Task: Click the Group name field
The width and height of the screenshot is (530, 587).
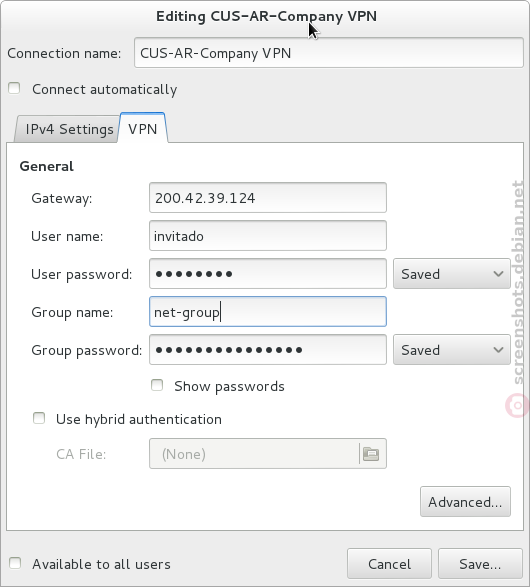Action: tap(268, 311)
